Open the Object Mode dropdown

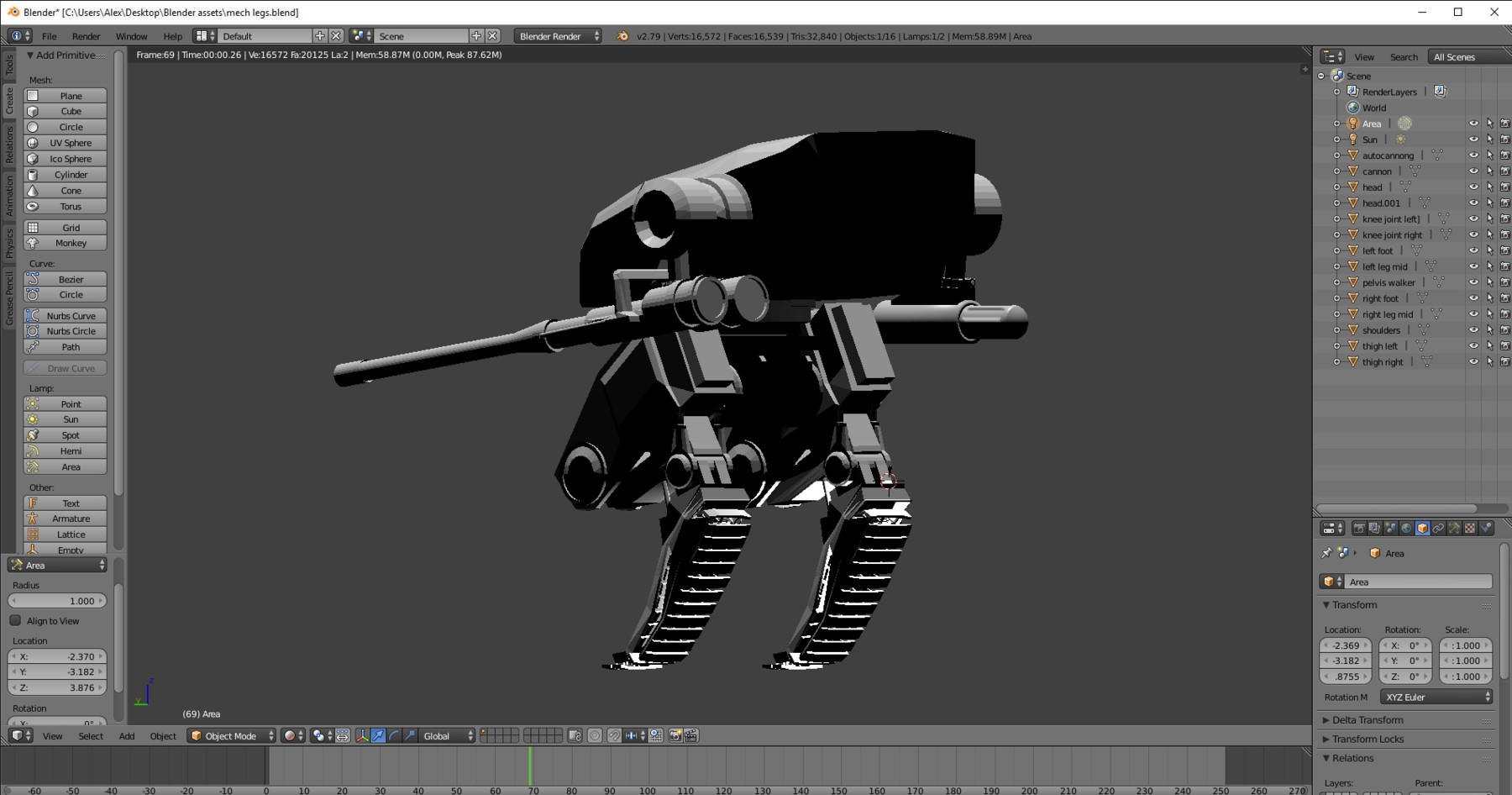coord(232,736)
